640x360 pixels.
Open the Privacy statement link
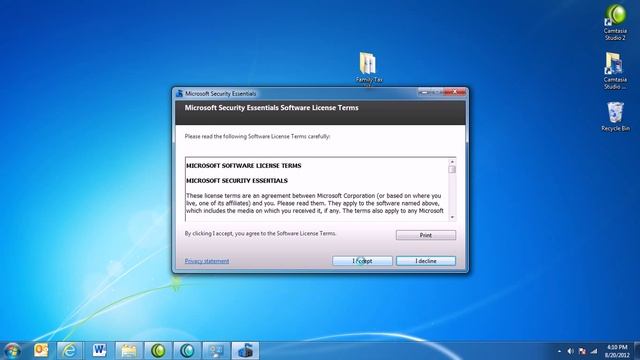click(207, 261)
